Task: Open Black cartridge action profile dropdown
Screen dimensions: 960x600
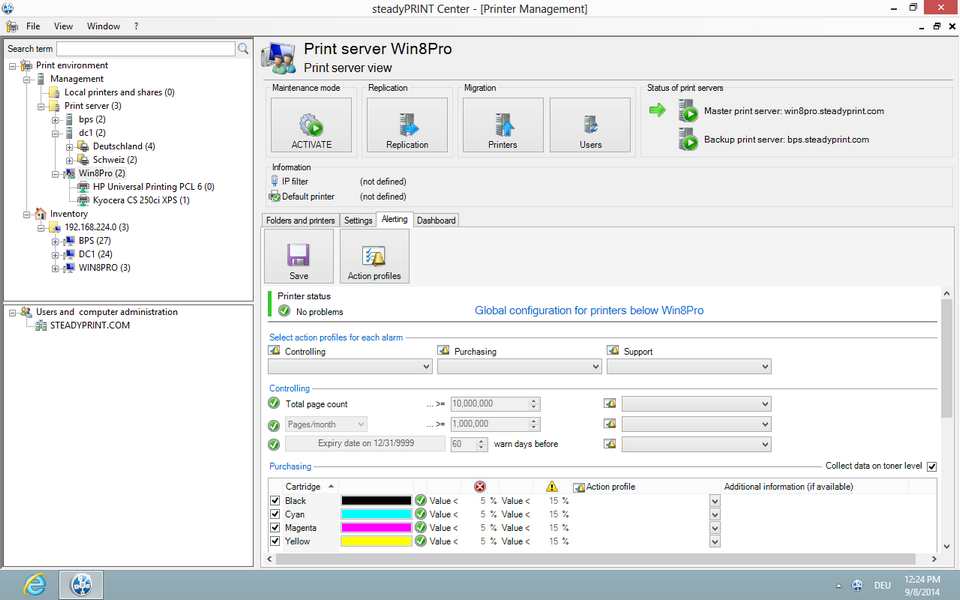Action: [x=714, y=501]
